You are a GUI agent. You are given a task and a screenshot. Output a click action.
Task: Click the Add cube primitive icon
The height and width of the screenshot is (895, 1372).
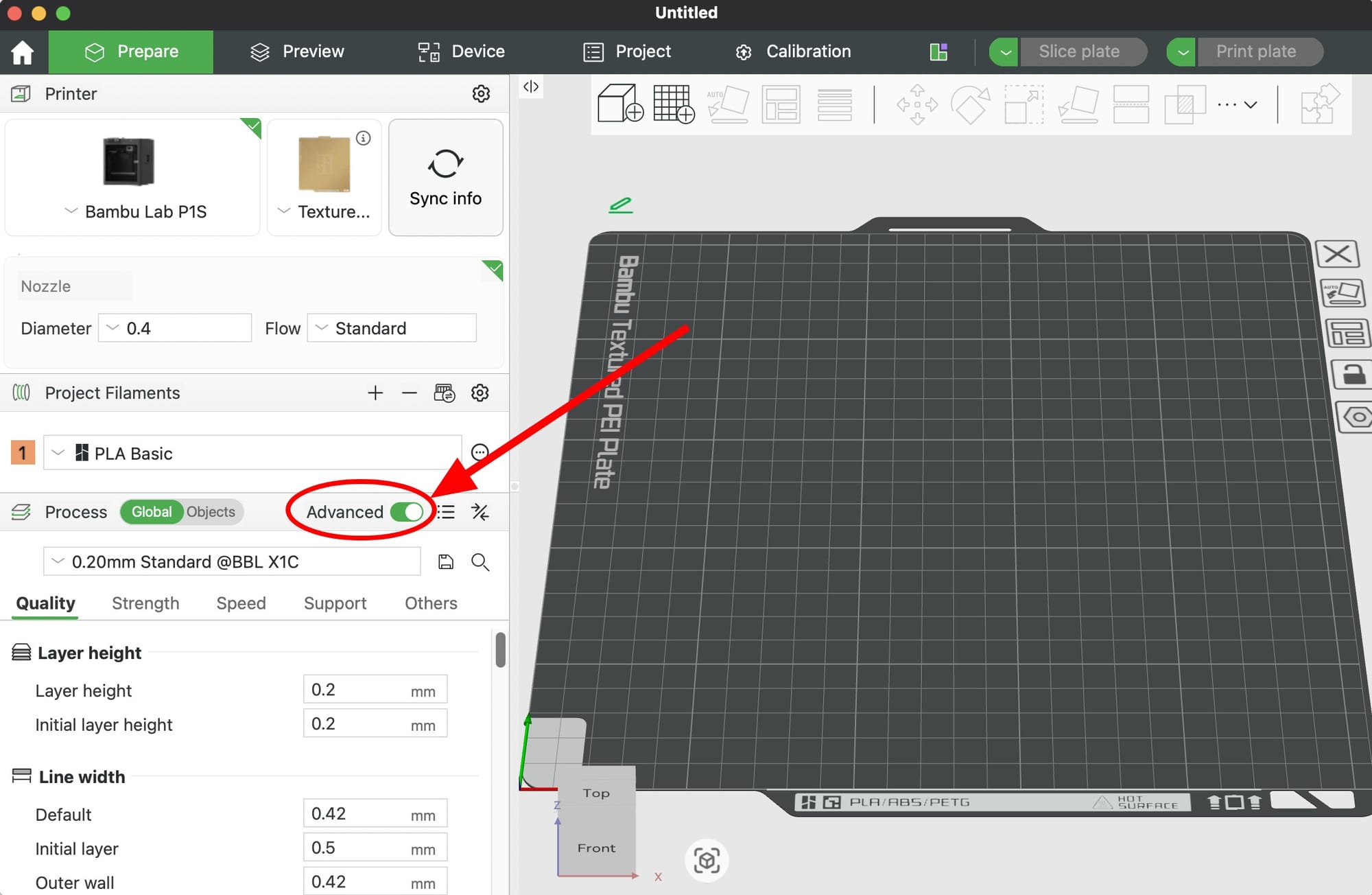point(619,104)
